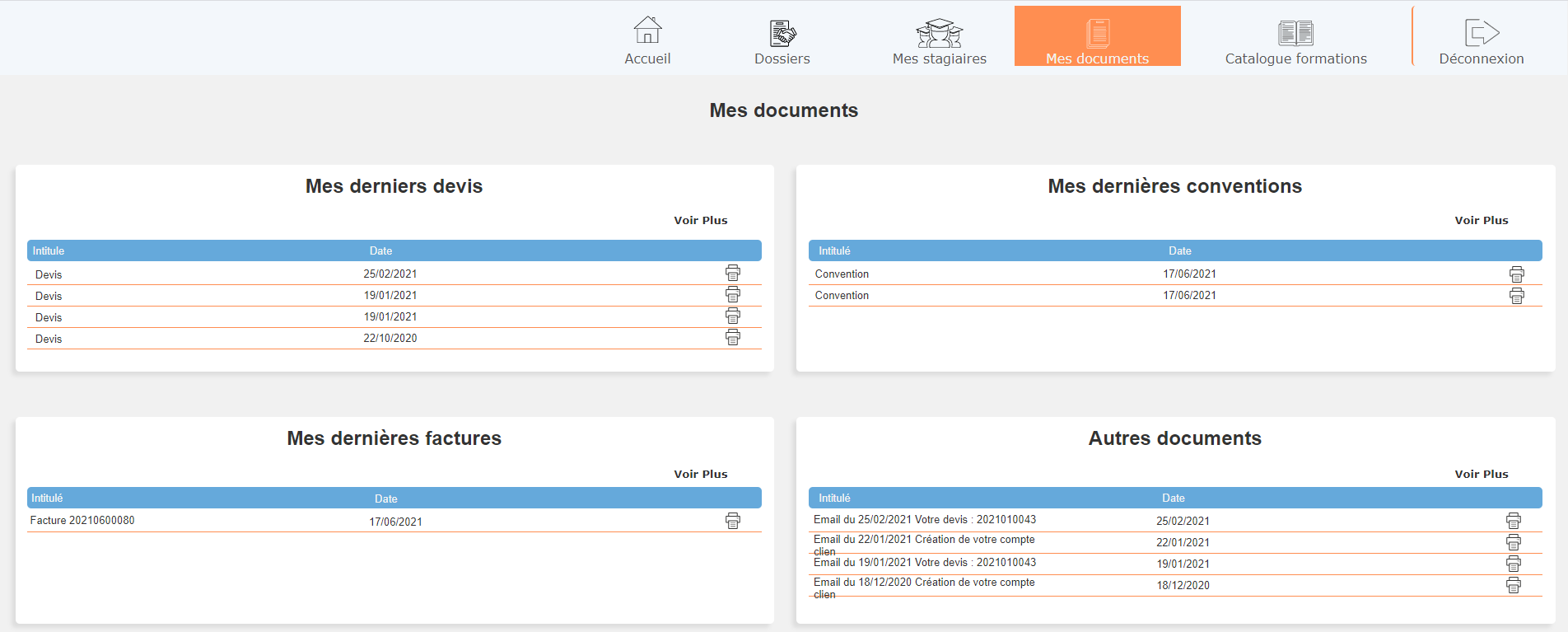This screenshot has width=1568, height=632.
Task: Go to the Accueil home page
Action: [x=647, y=40]
